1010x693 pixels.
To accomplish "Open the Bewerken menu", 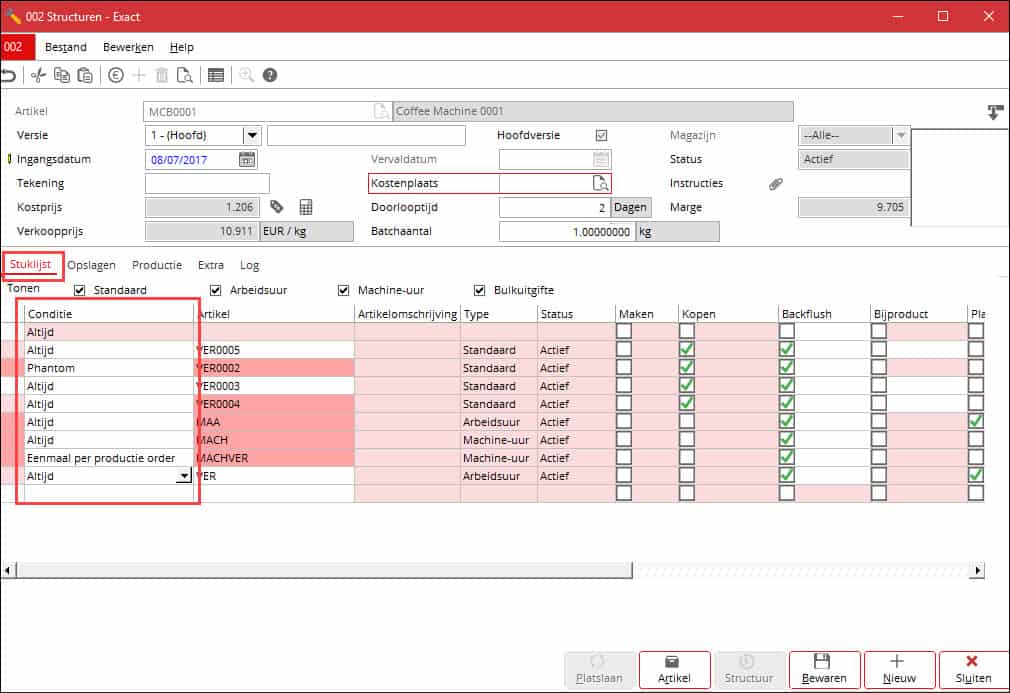I will pyautogui.click(x=128, y=47).
